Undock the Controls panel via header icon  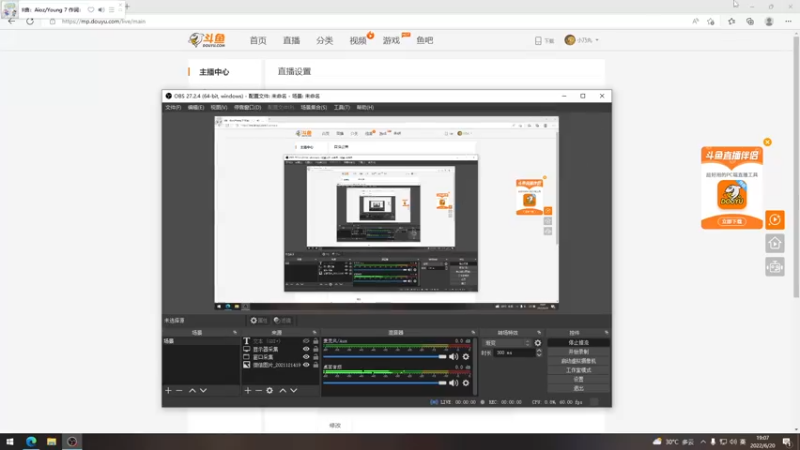[x=606, y=333]
